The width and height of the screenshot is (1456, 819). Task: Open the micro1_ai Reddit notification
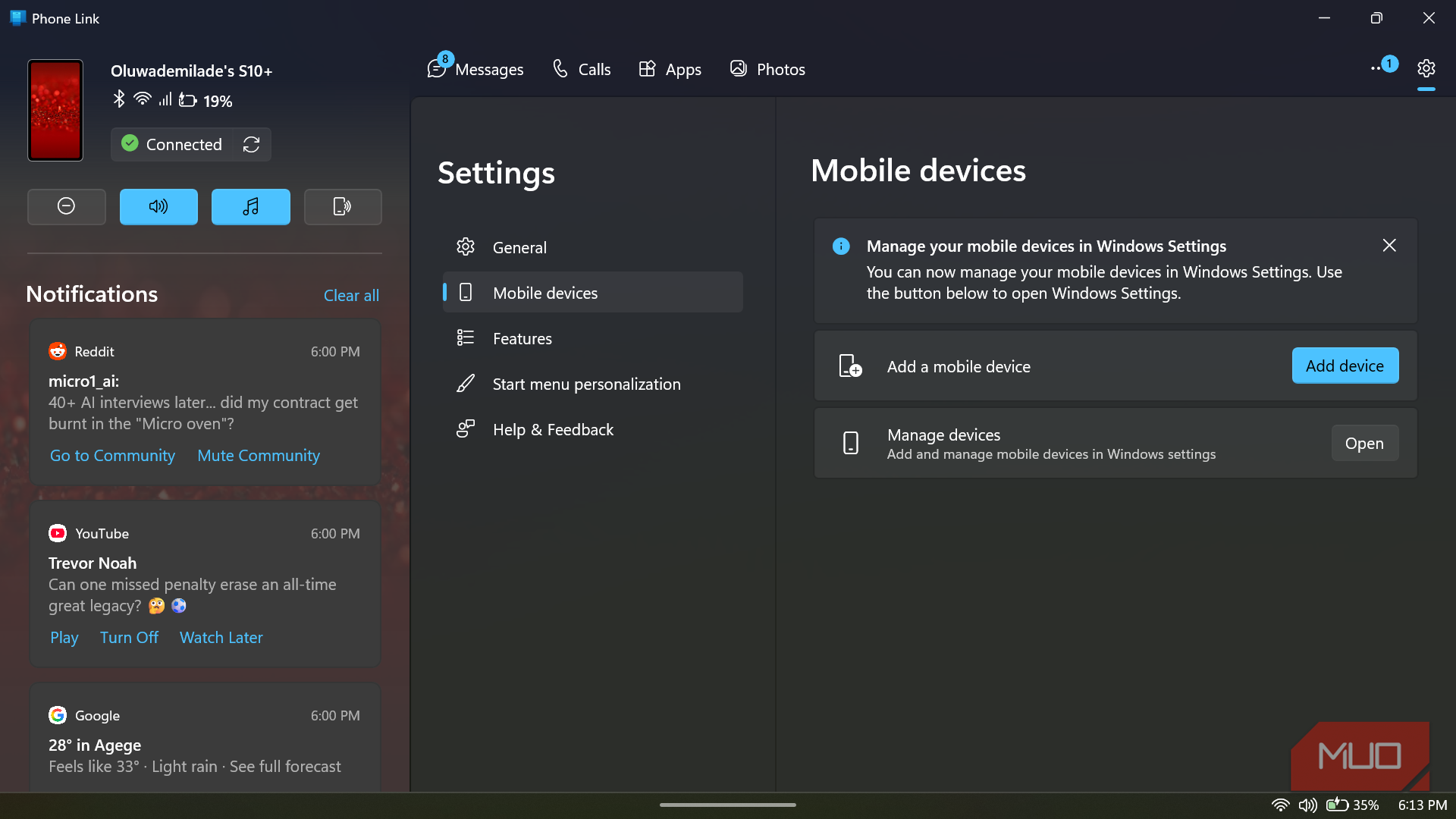pos(205,402)
